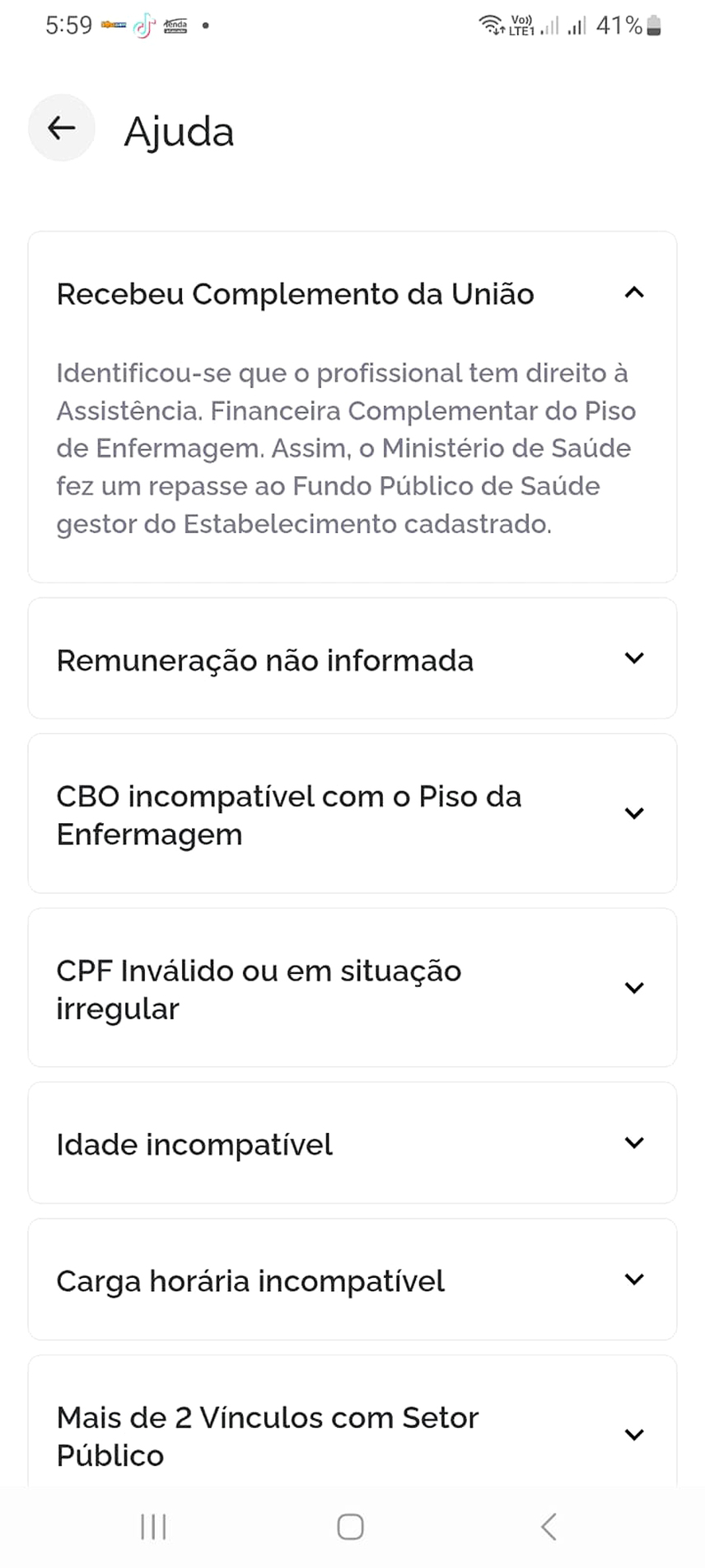The width and height of the screenshot is (705, 1568).
Task: Tap the Carga horária incompatível label
Action: coord(250,1281)
